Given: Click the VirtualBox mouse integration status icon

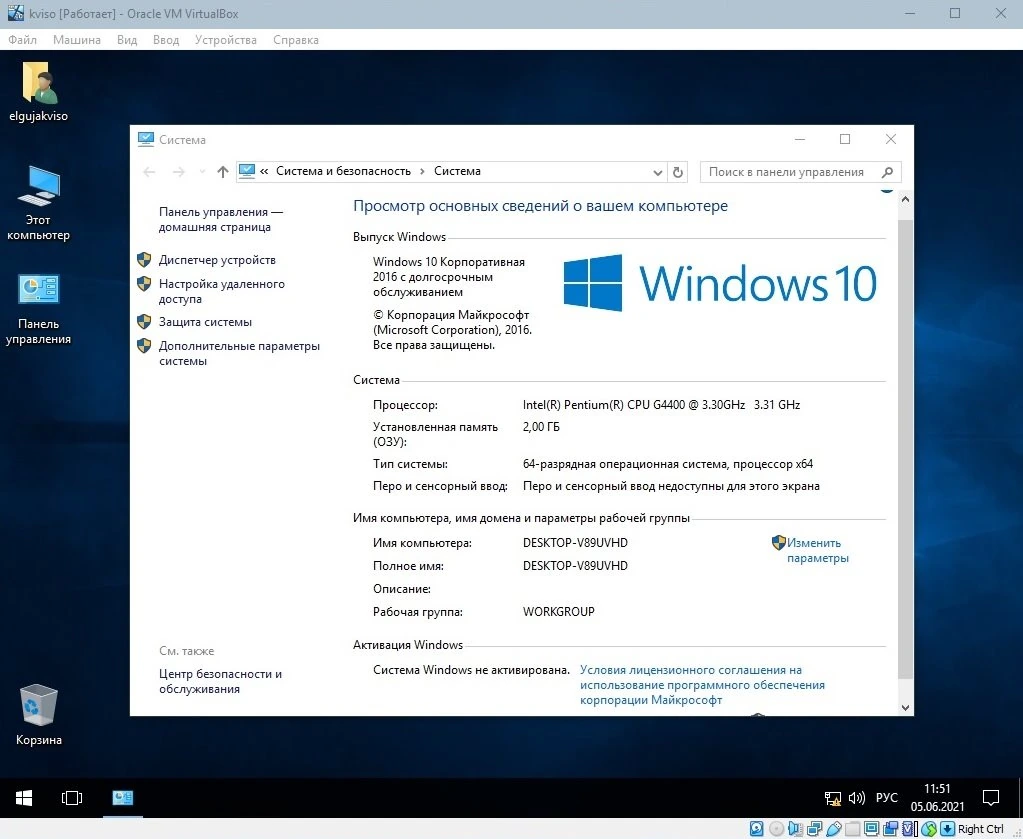Looking at the screenshot, I should pos(929,829).
